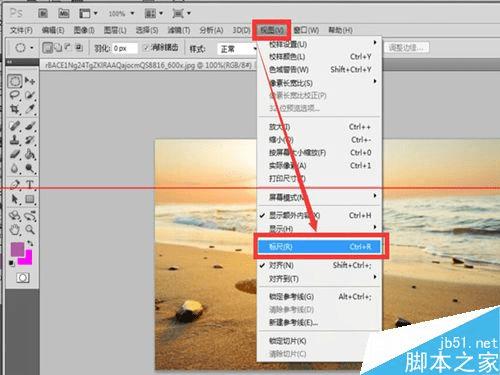Select the 3D Object Rotate tool

[15, 215]
